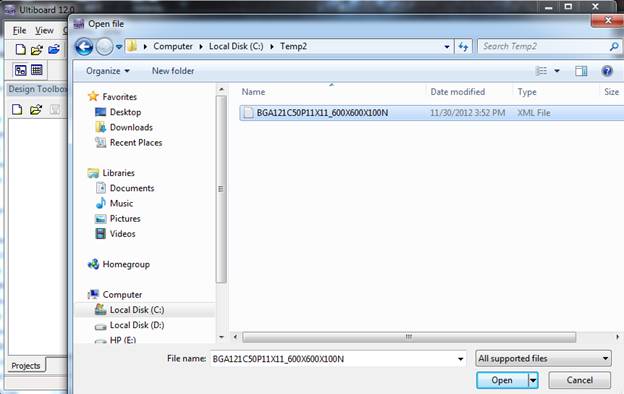Select Homegroup in the navigation pane
624x394 pixels.
126,264
